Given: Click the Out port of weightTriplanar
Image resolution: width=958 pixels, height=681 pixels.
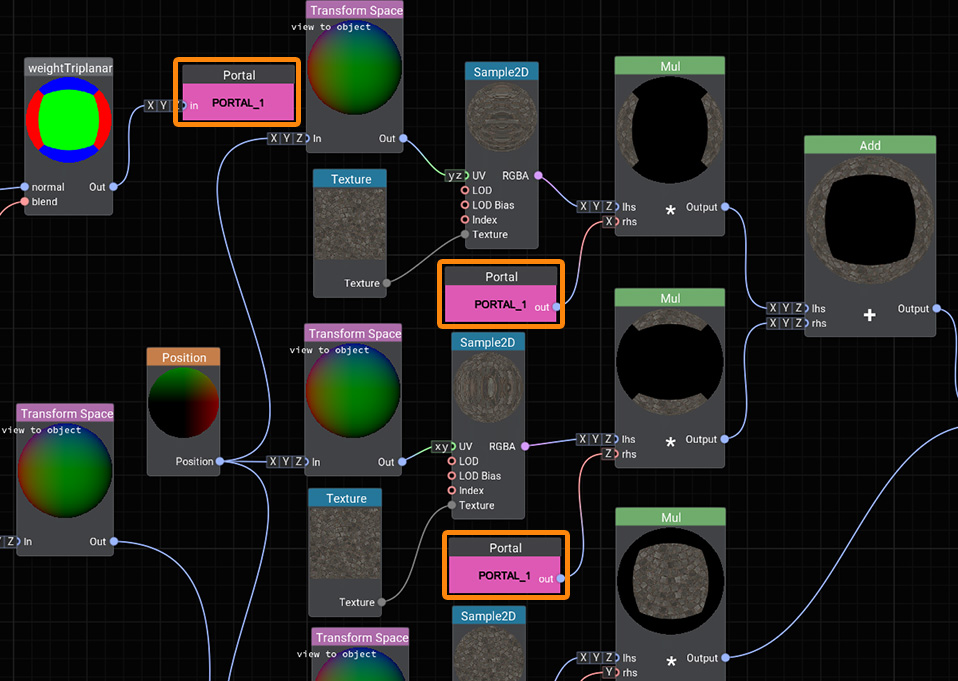Looking at the screenshot, I should (x=114, y=187).
